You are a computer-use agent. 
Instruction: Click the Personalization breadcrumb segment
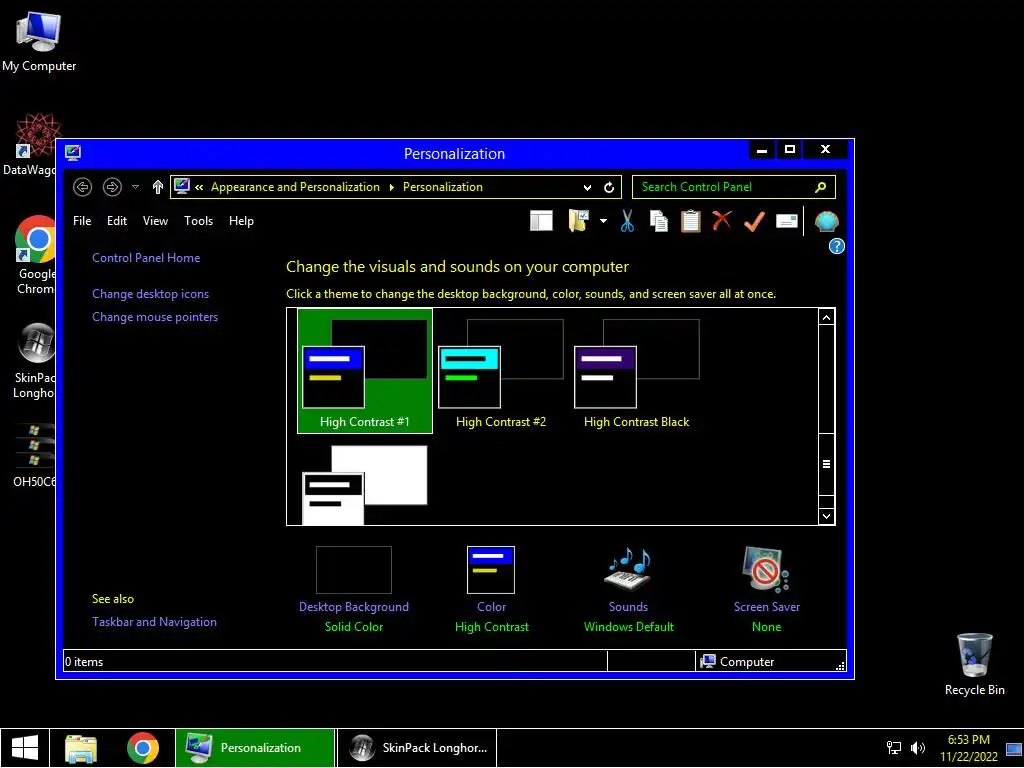point(443,187)
